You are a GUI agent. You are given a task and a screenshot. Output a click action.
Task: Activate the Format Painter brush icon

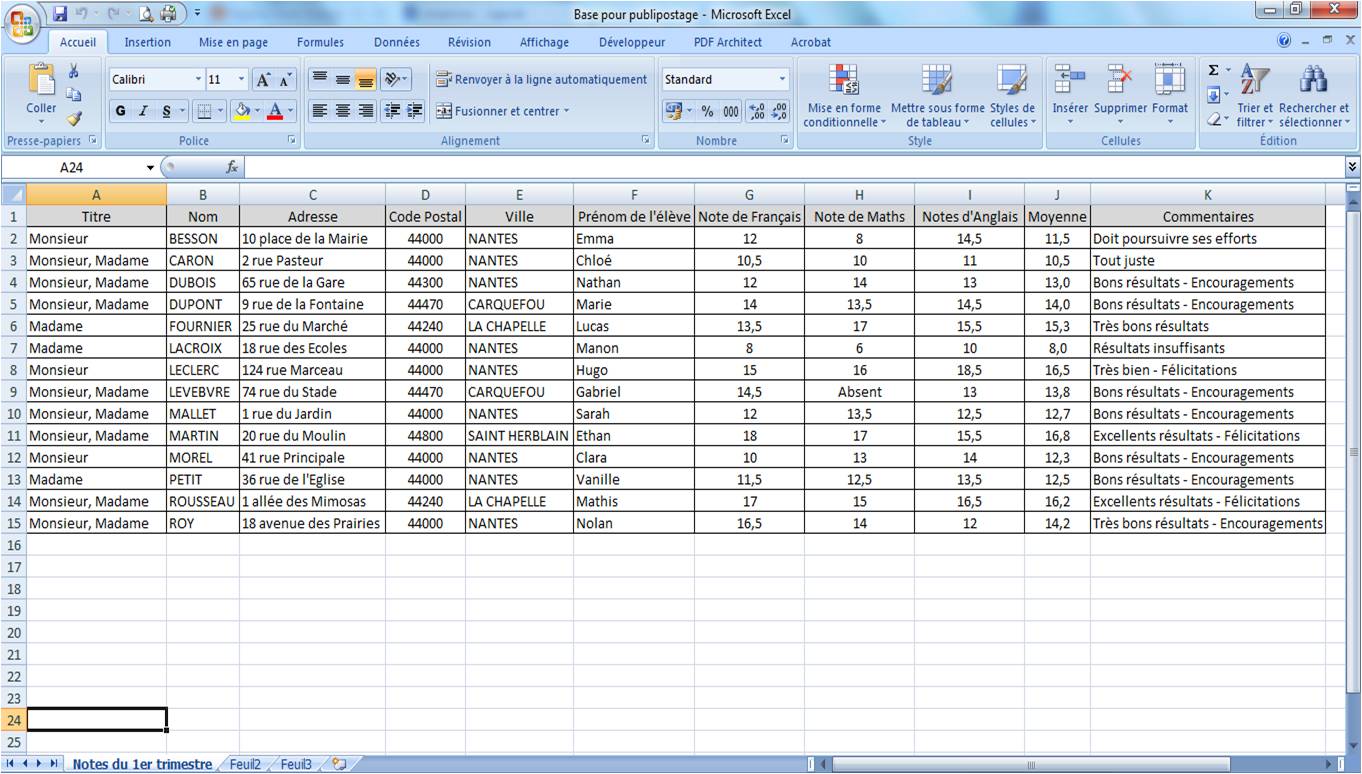[x=73, y=118]
